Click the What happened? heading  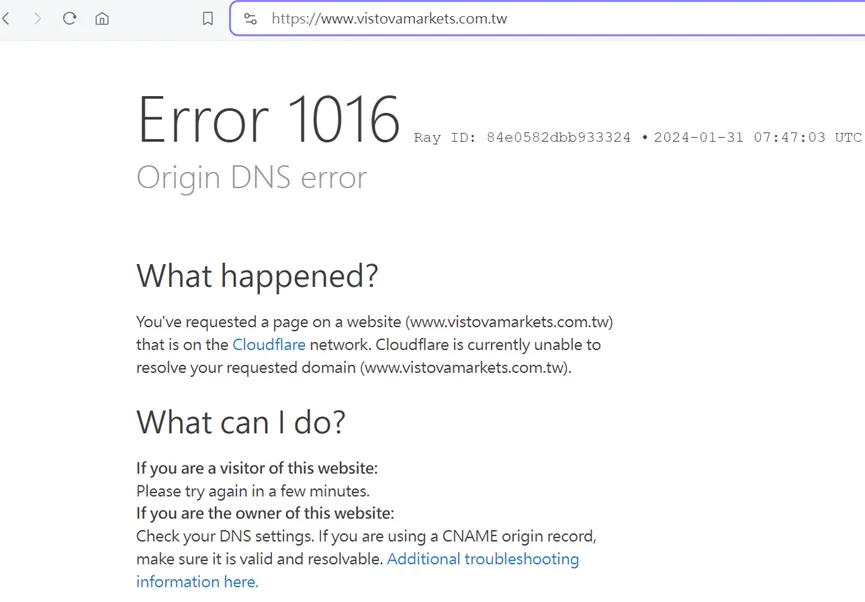click(x=257, y=276)
